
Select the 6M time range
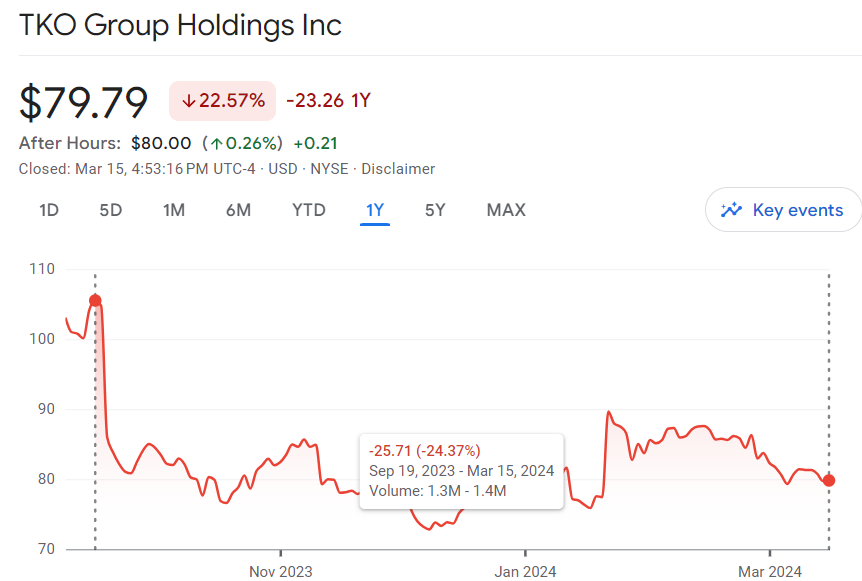coord(238,210)
